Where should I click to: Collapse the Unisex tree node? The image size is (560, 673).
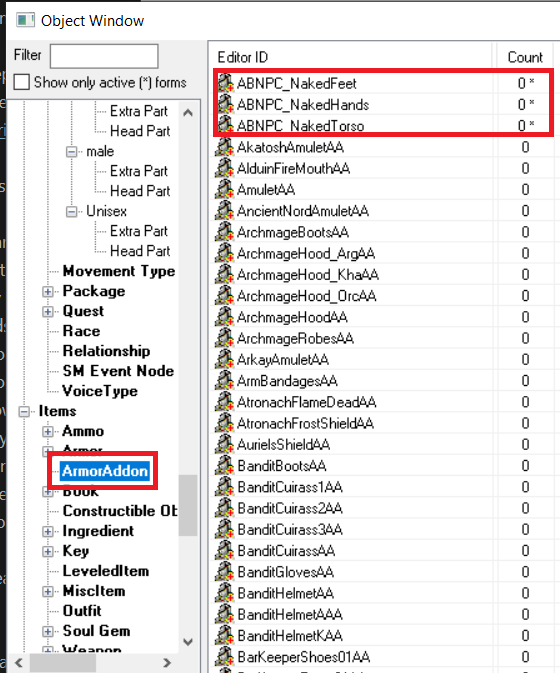[72, 212]
